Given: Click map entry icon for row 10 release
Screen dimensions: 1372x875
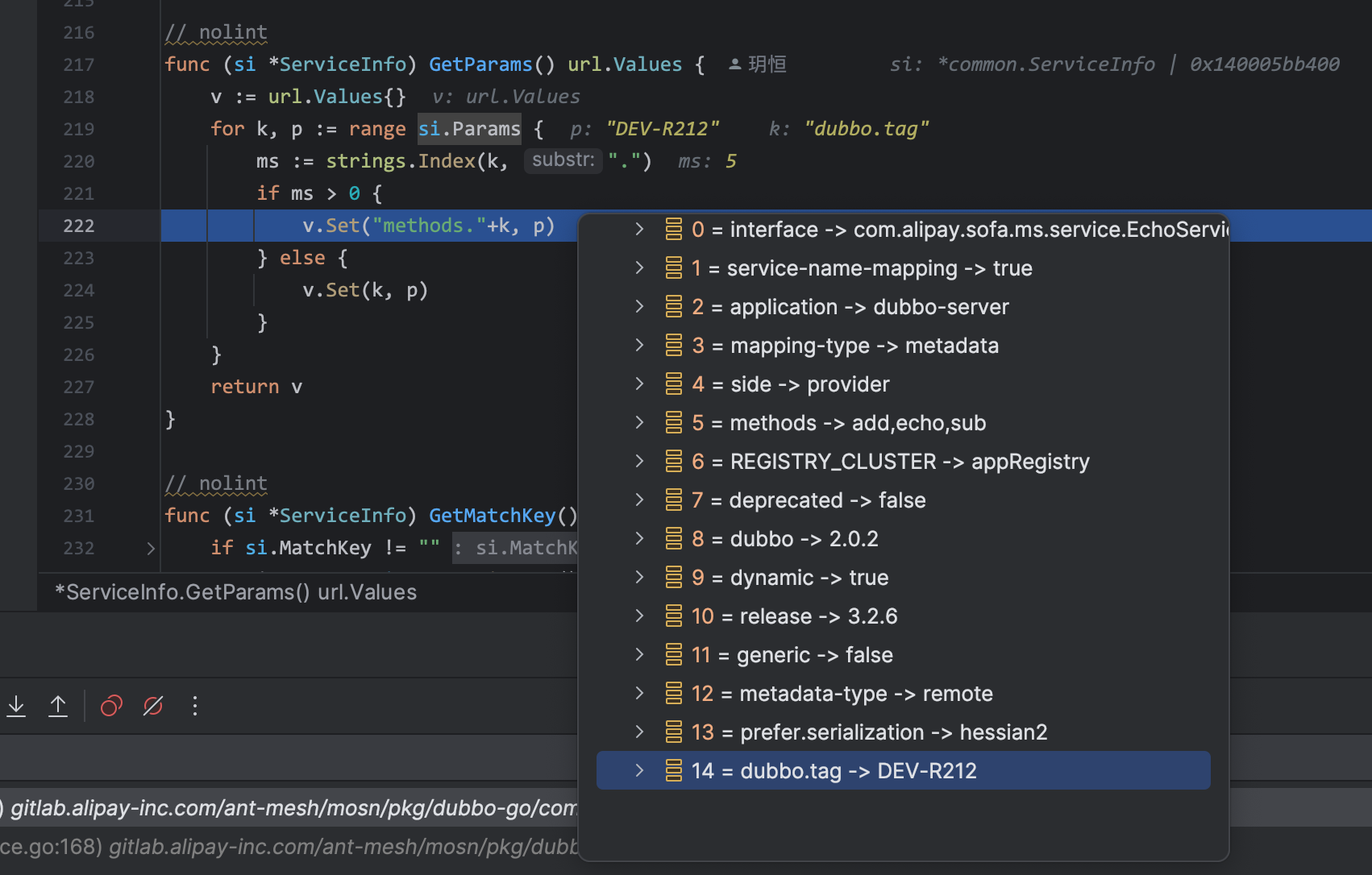Looking at the screenshot, I should tap(674, 616).
